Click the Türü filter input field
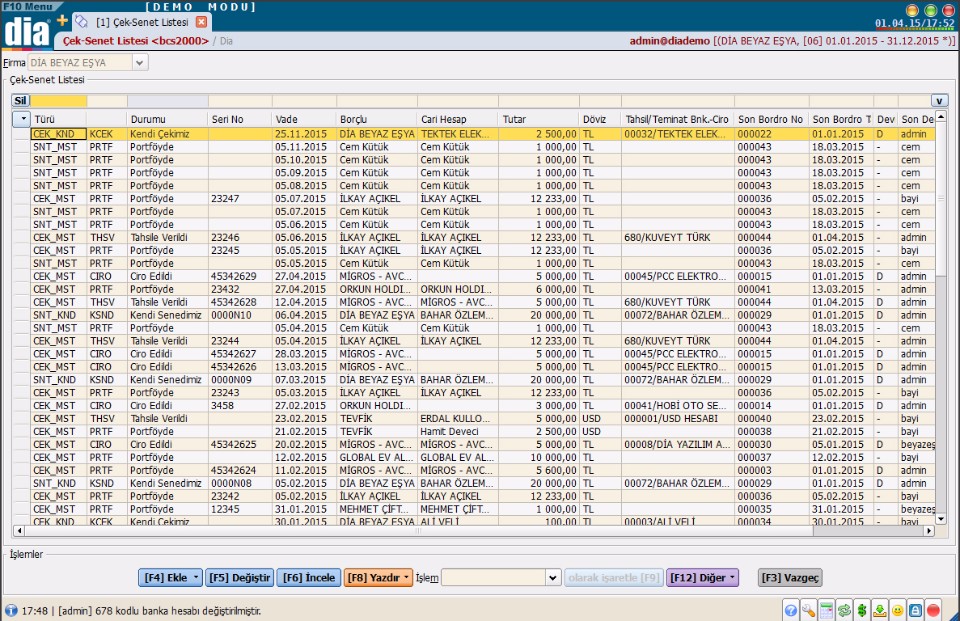Screen dimensions: 960x621 point(59,100)
